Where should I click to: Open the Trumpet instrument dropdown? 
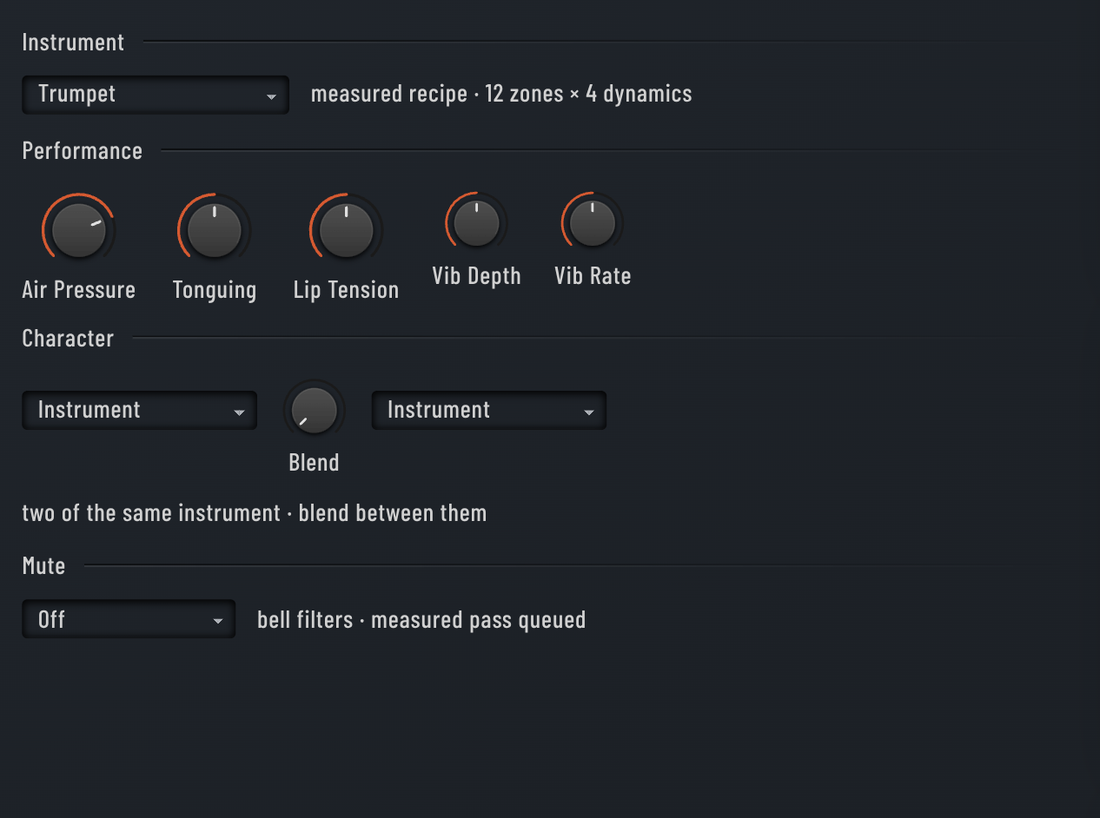tap(155, 95)
